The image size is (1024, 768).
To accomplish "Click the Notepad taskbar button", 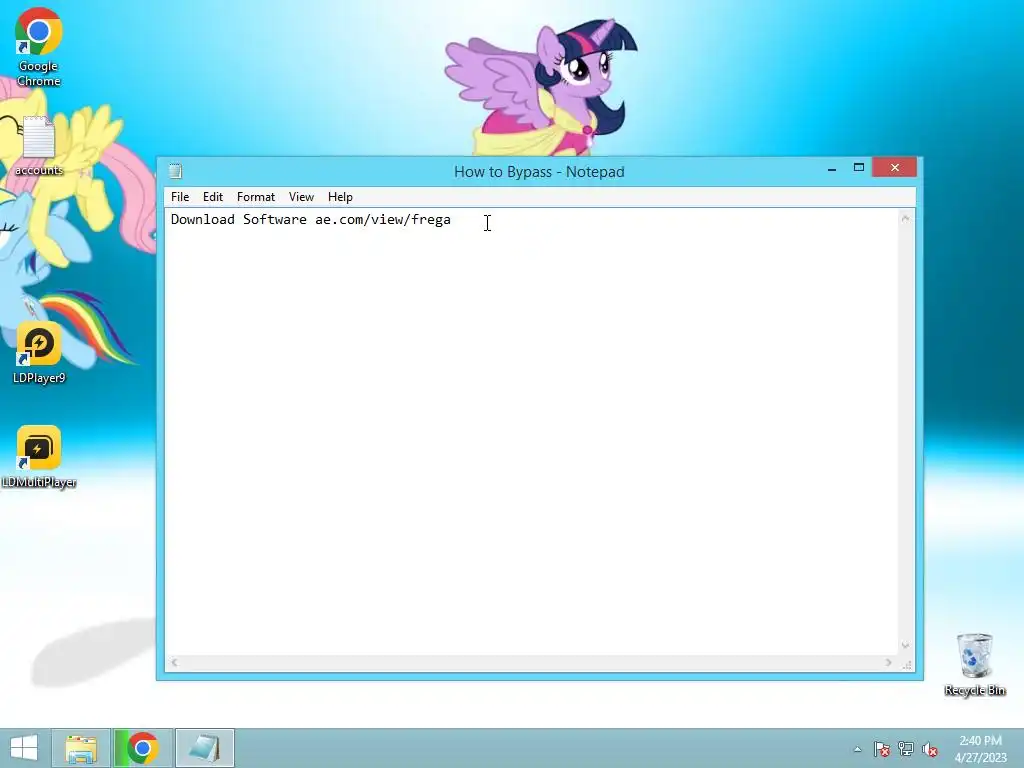I will (x=204, y=748).
